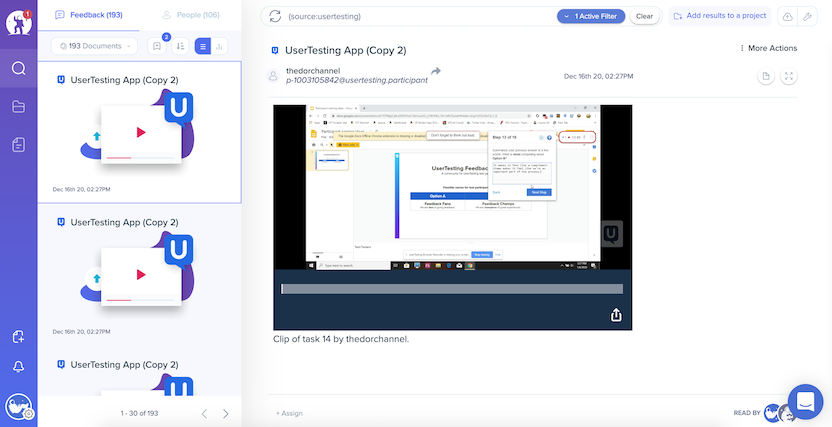Click the expand fullscreen icon
The width and height of the screenshot is (832, 427).
point(789,76)
